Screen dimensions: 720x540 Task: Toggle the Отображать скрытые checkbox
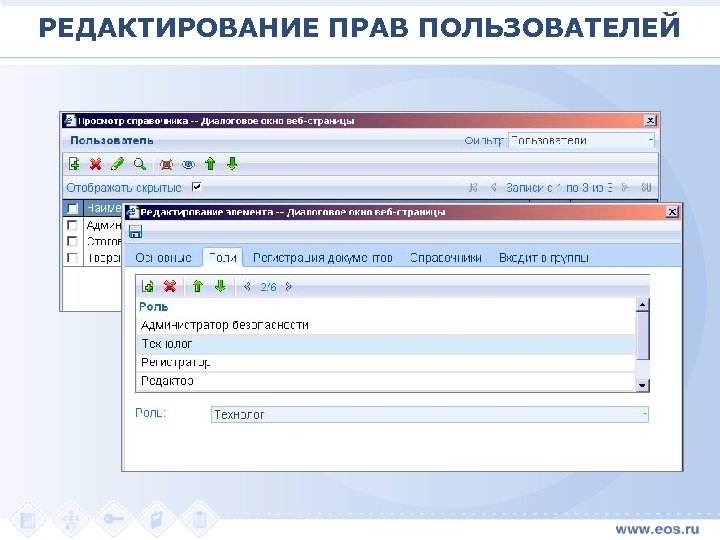click(197, 186)
